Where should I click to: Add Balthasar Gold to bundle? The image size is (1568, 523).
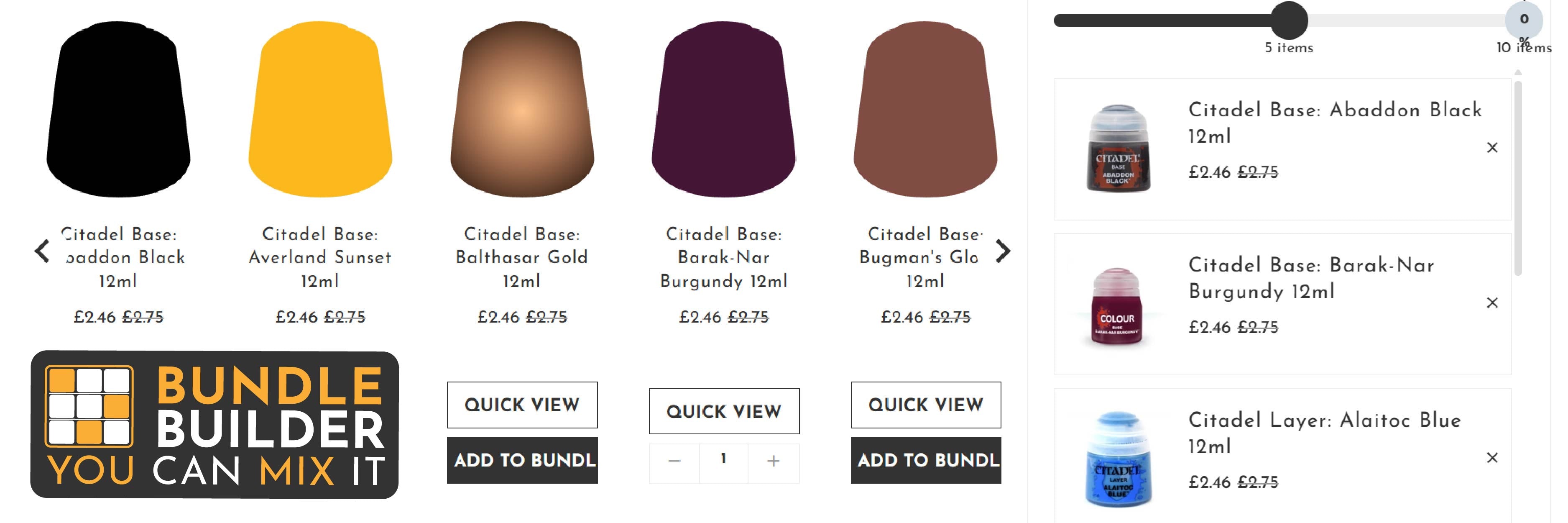click(522, 460)
